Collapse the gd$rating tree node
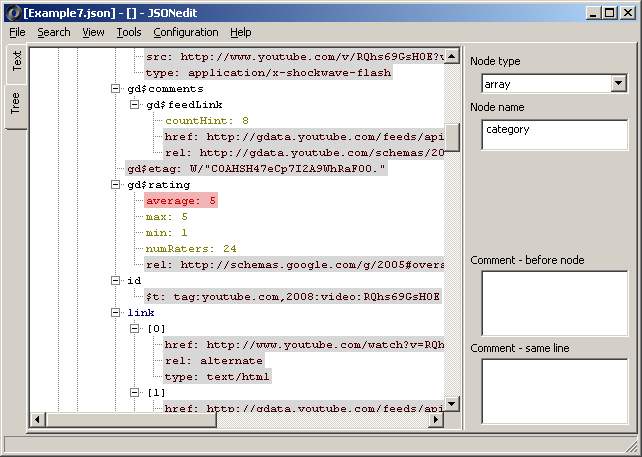Viewport: 642px width, 457px height. click(x=117, y=185)
